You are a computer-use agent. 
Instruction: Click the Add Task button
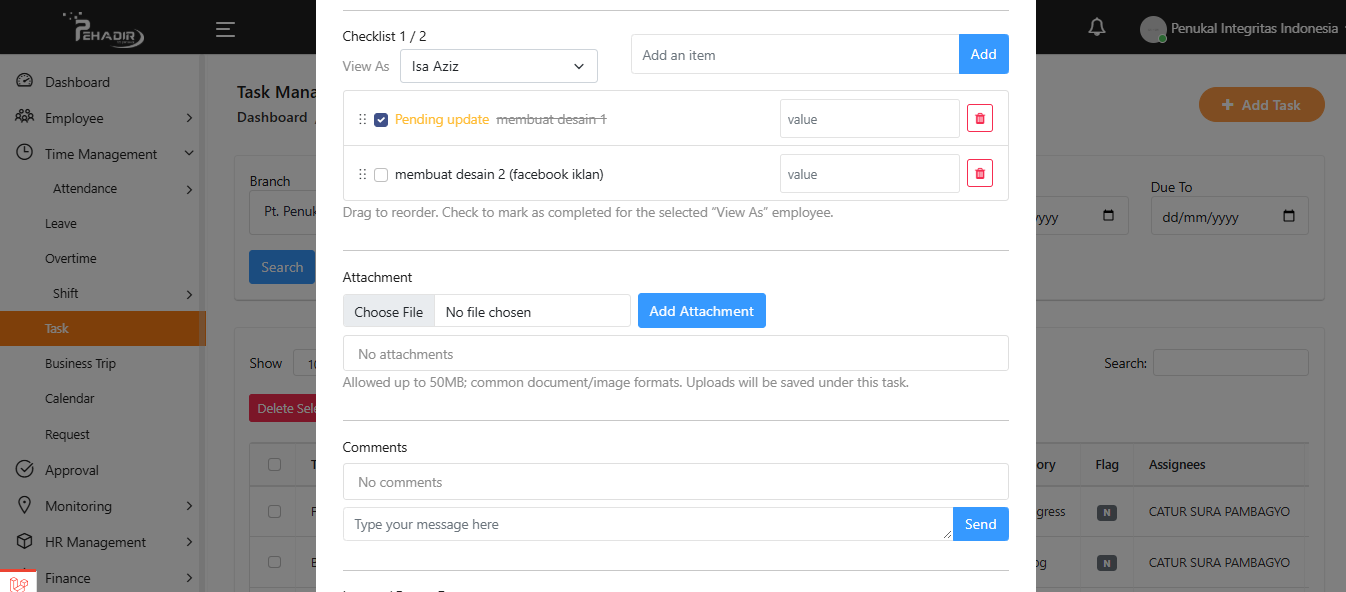pos(1262,105)
